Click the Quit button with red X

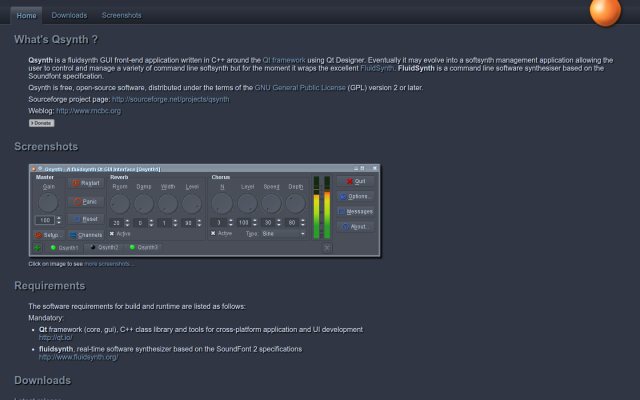tap(356, 181)
